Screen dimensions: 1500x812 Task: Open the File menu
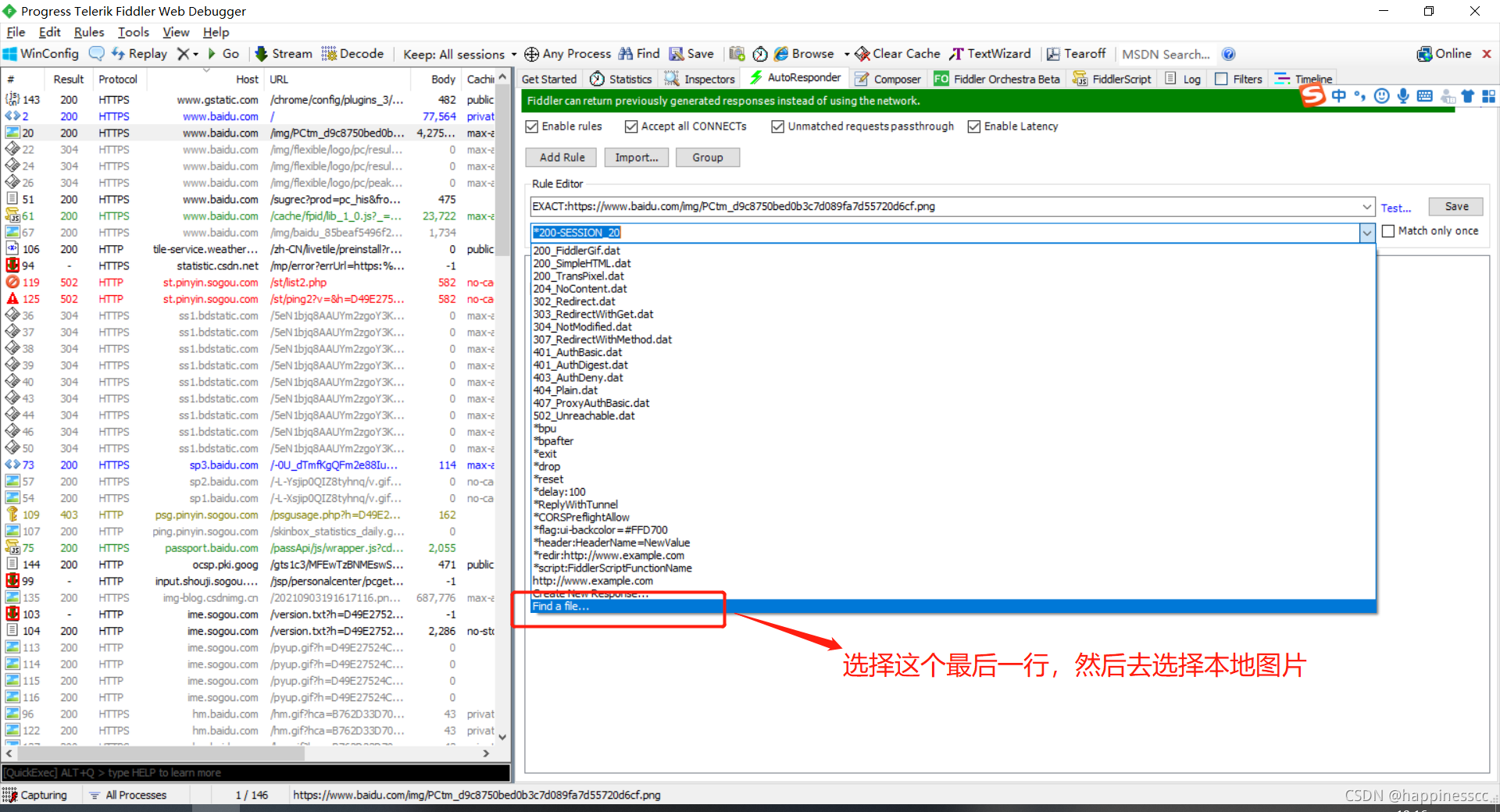click(x=16, y=32)
